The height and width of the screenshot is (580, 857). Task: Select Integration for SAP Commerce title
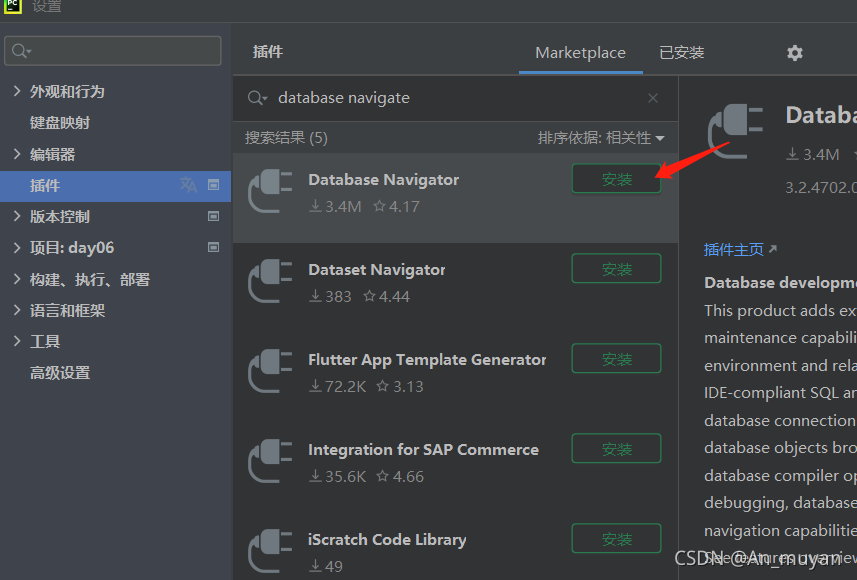pos(424,449)
